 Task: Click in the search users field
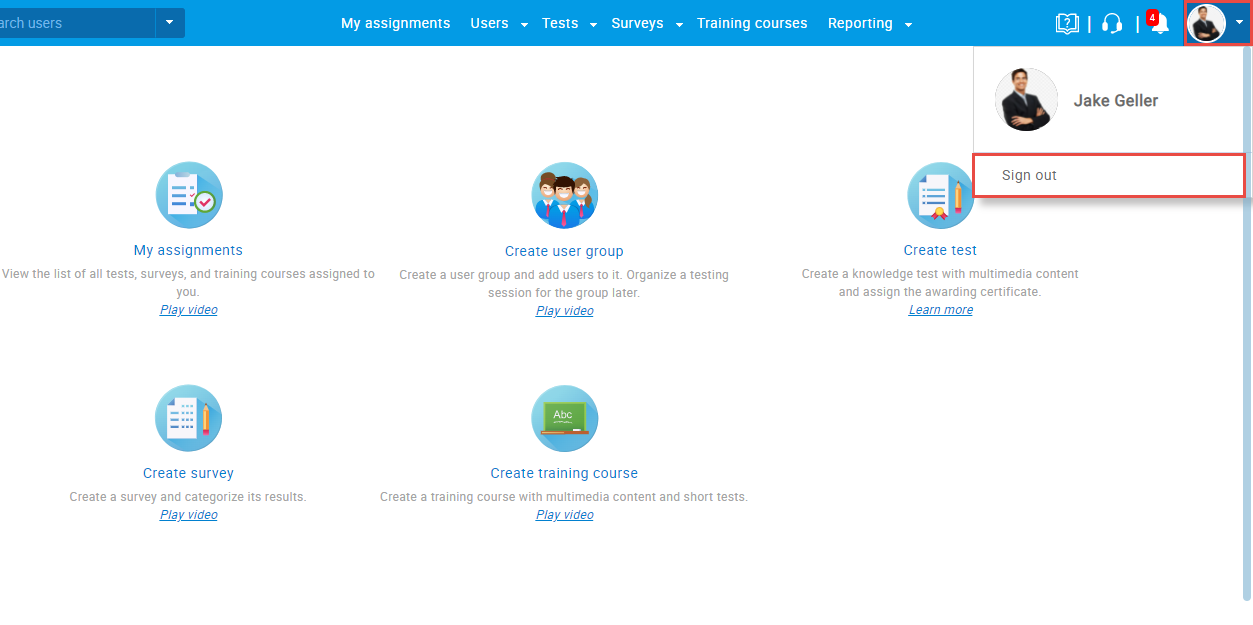tap(77, 22)
